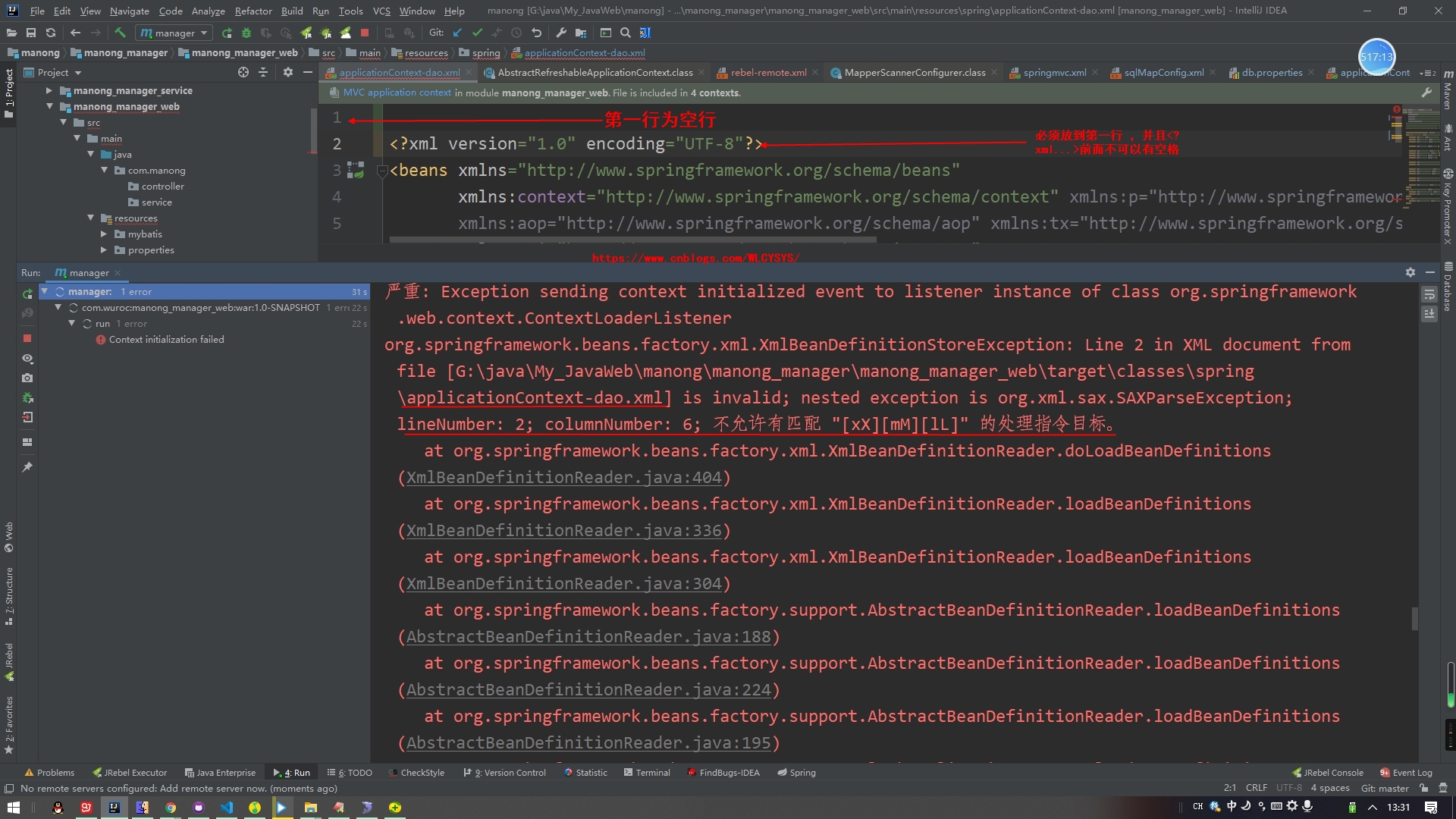Open the Chrome taskbar icon
The image size is (1456, 819).
tap(171, 807)
